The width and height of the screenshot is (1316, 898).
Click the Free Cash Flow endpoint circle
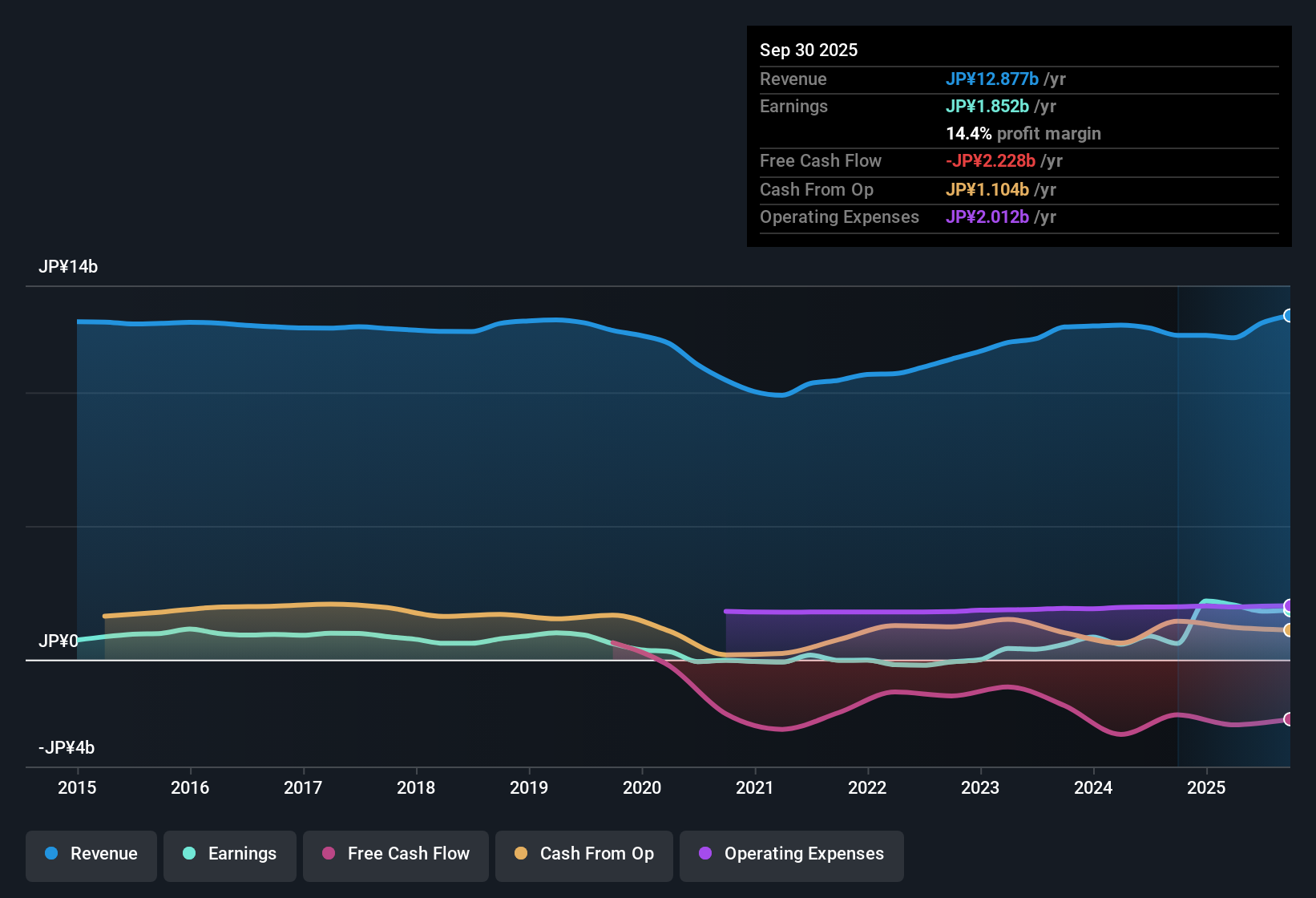pos(1289,721)
